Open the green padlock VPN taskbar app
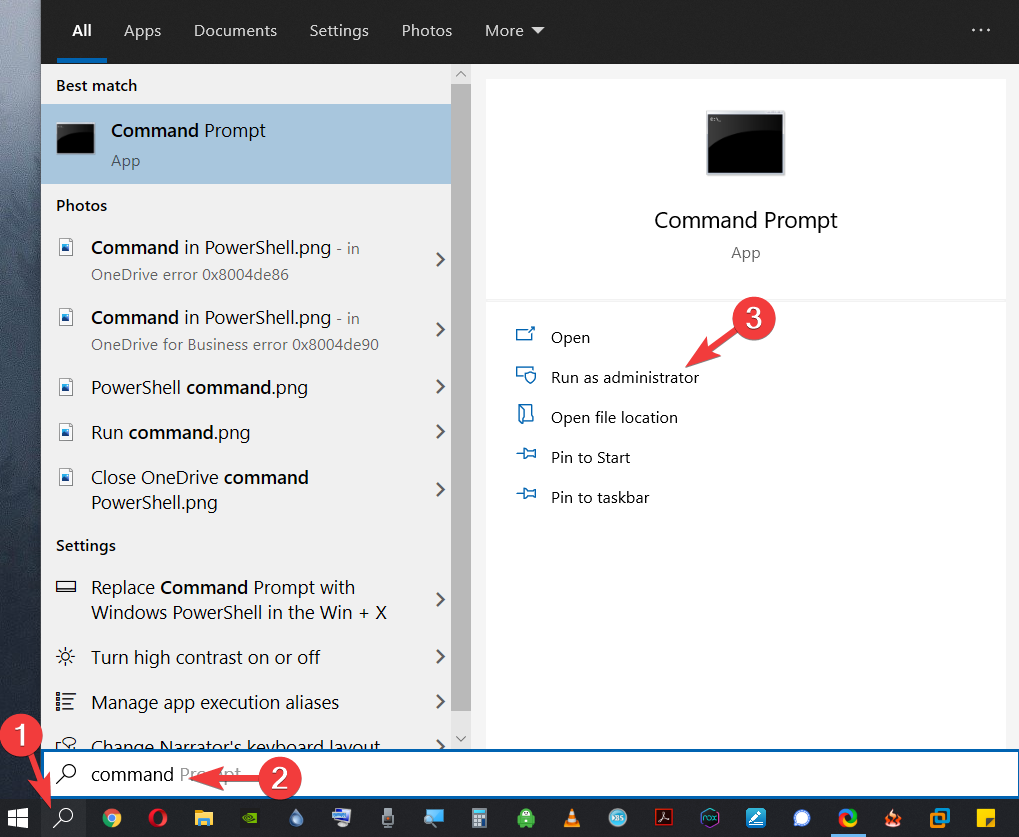Image resolution: width=1019 pixels, height=837 pixels. [x=525, y=818]
